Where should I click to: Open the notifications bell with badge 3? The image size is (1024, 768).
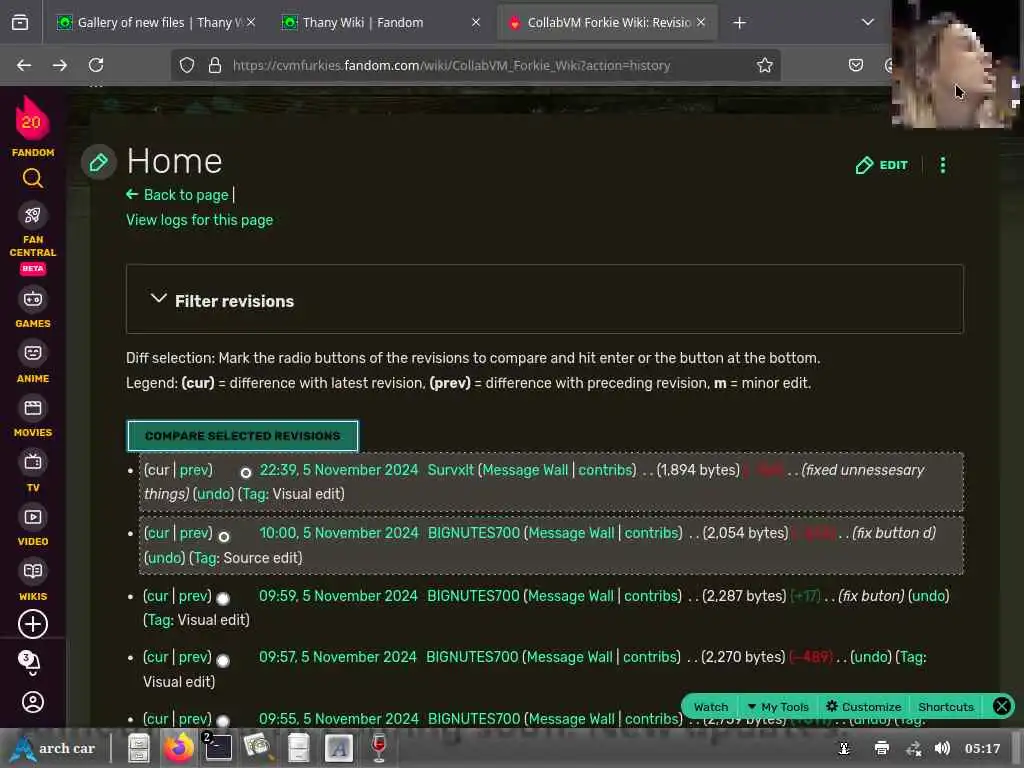point(30,662)
